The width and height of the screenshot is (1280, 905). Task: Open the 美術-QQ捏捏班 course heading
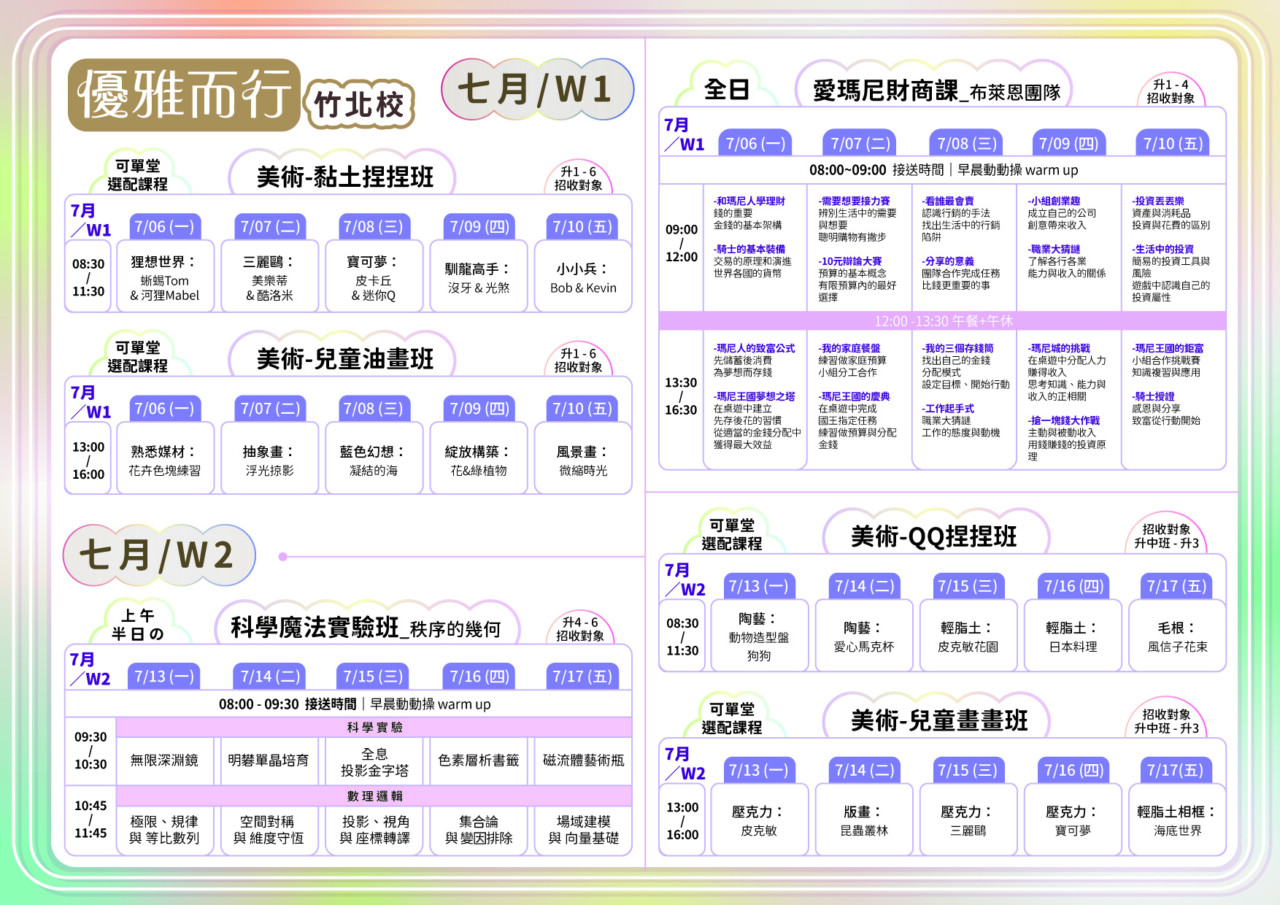tap(934, 537)
